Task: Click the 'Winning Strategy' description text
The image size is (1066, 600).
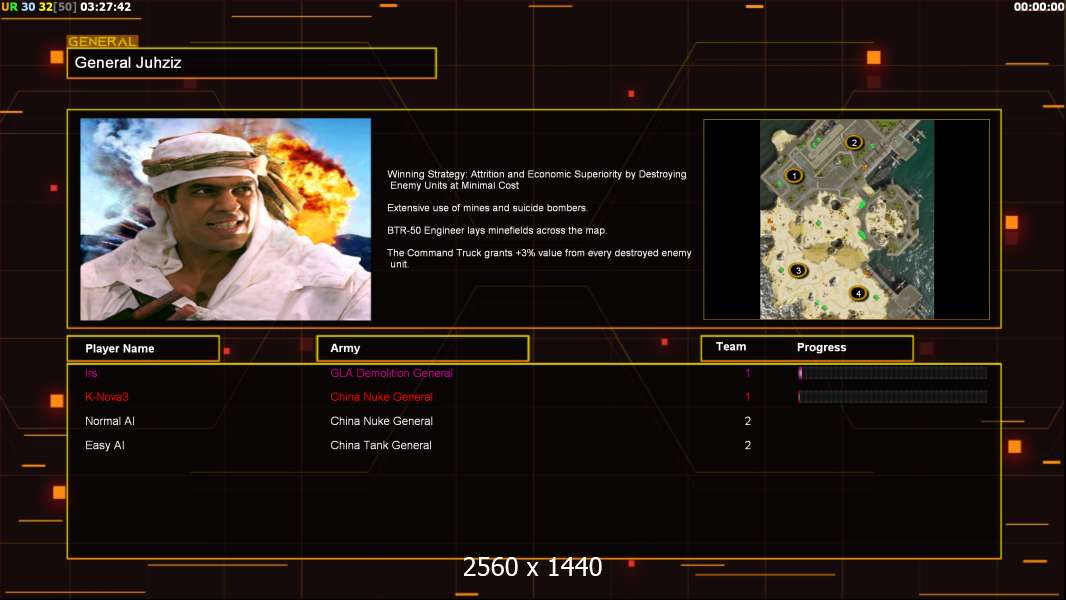Action: tap(536, 179)
